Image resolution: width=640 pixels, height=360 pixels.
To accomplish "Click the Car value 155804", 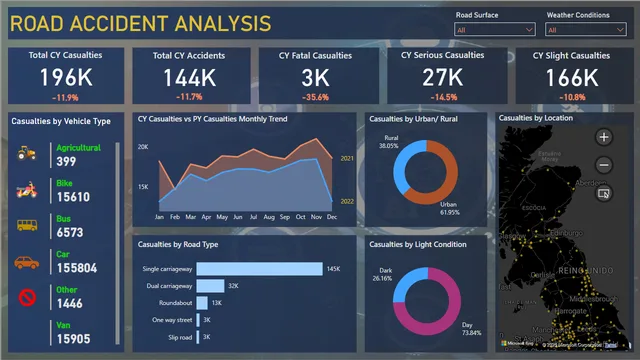I will (x=77, y=268).
